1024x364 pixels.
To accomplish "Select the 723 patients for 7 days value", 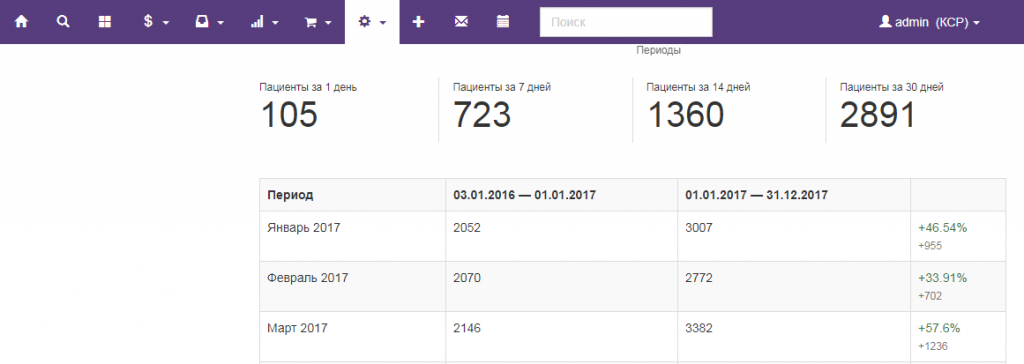I will (x=482, y=115).
